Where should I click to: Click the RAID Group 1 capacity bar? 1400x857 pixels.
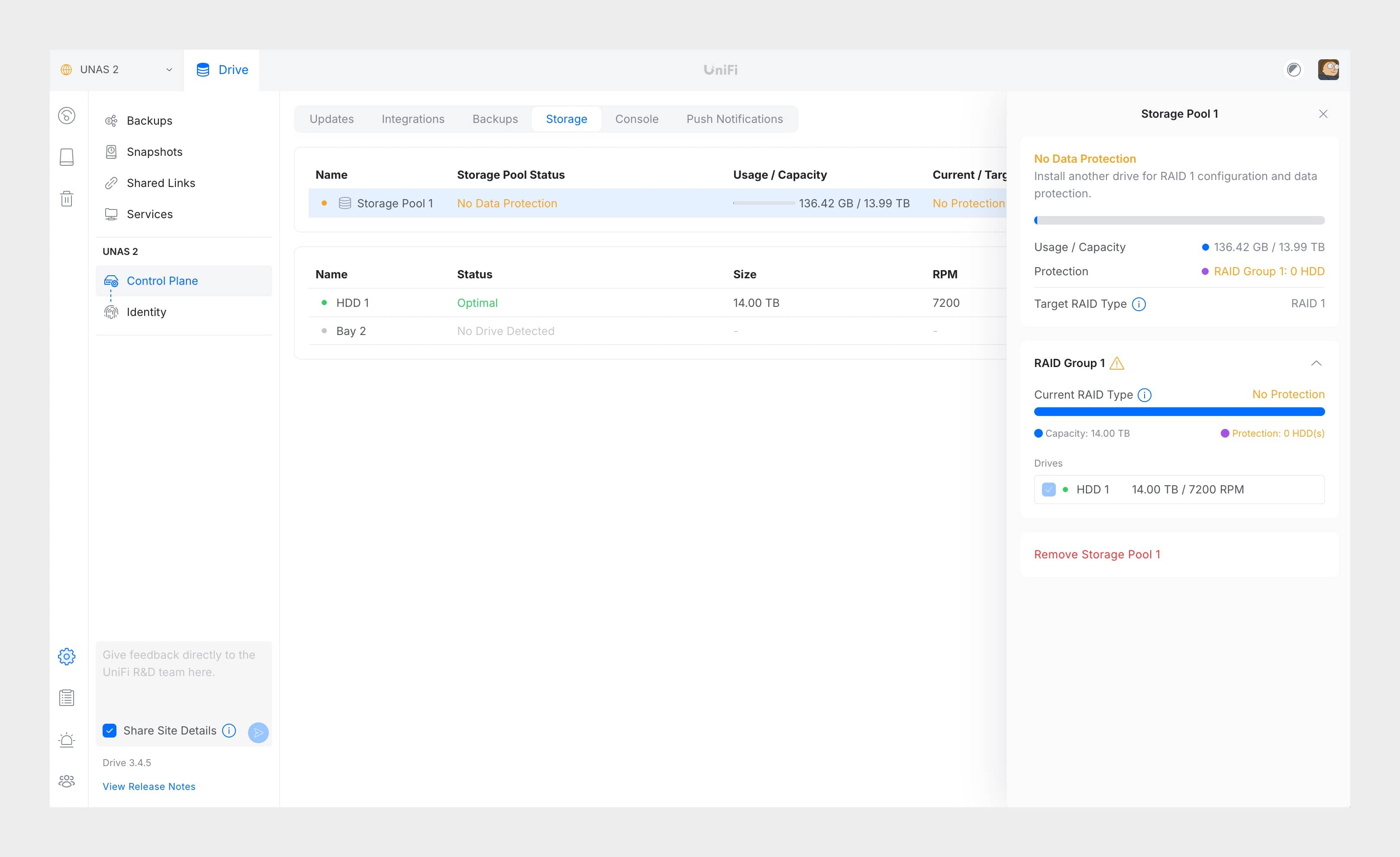click(1179, 412)
